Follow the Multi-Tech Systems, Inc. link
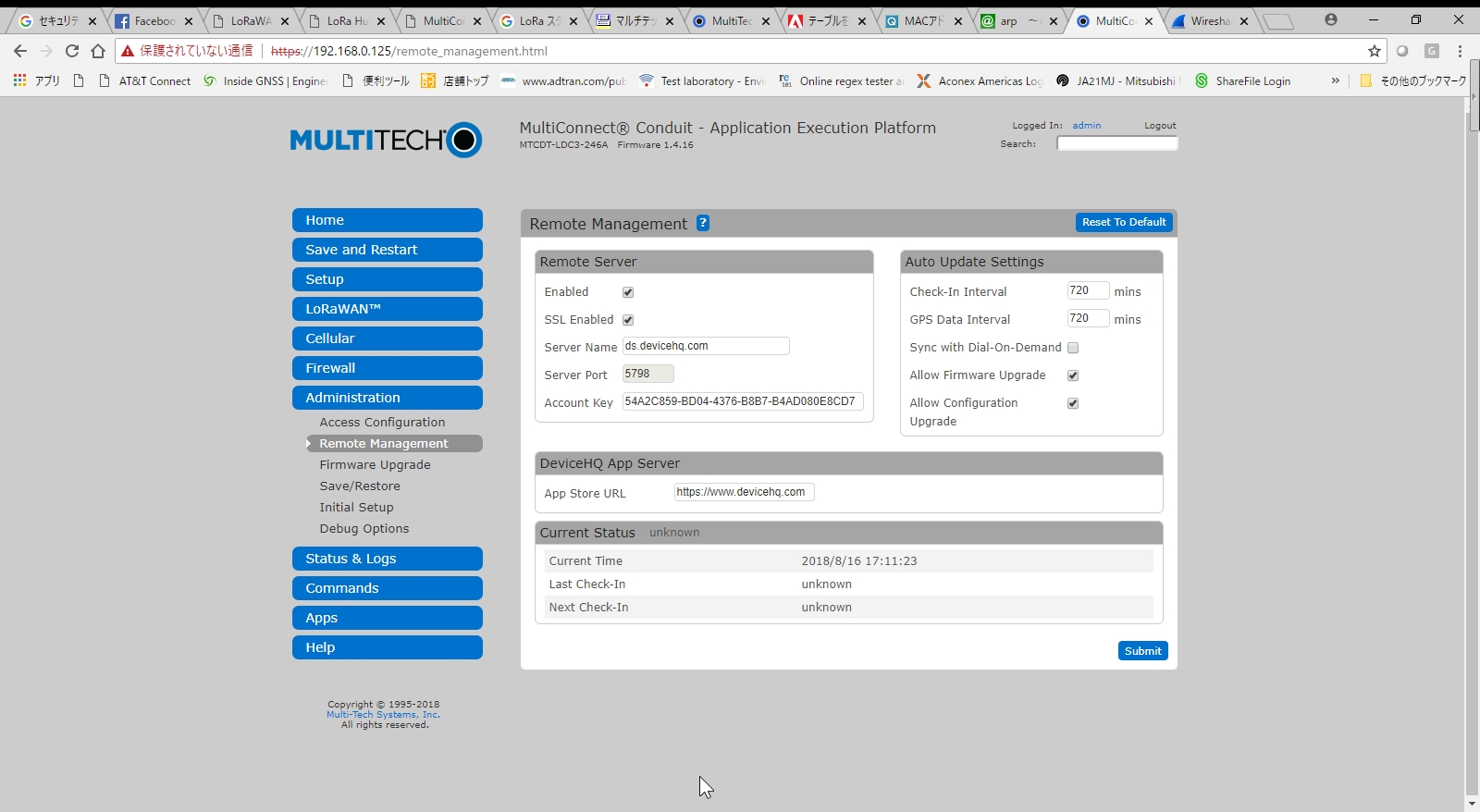Viewport: 1480px width, 812px height. pos(383,715)
